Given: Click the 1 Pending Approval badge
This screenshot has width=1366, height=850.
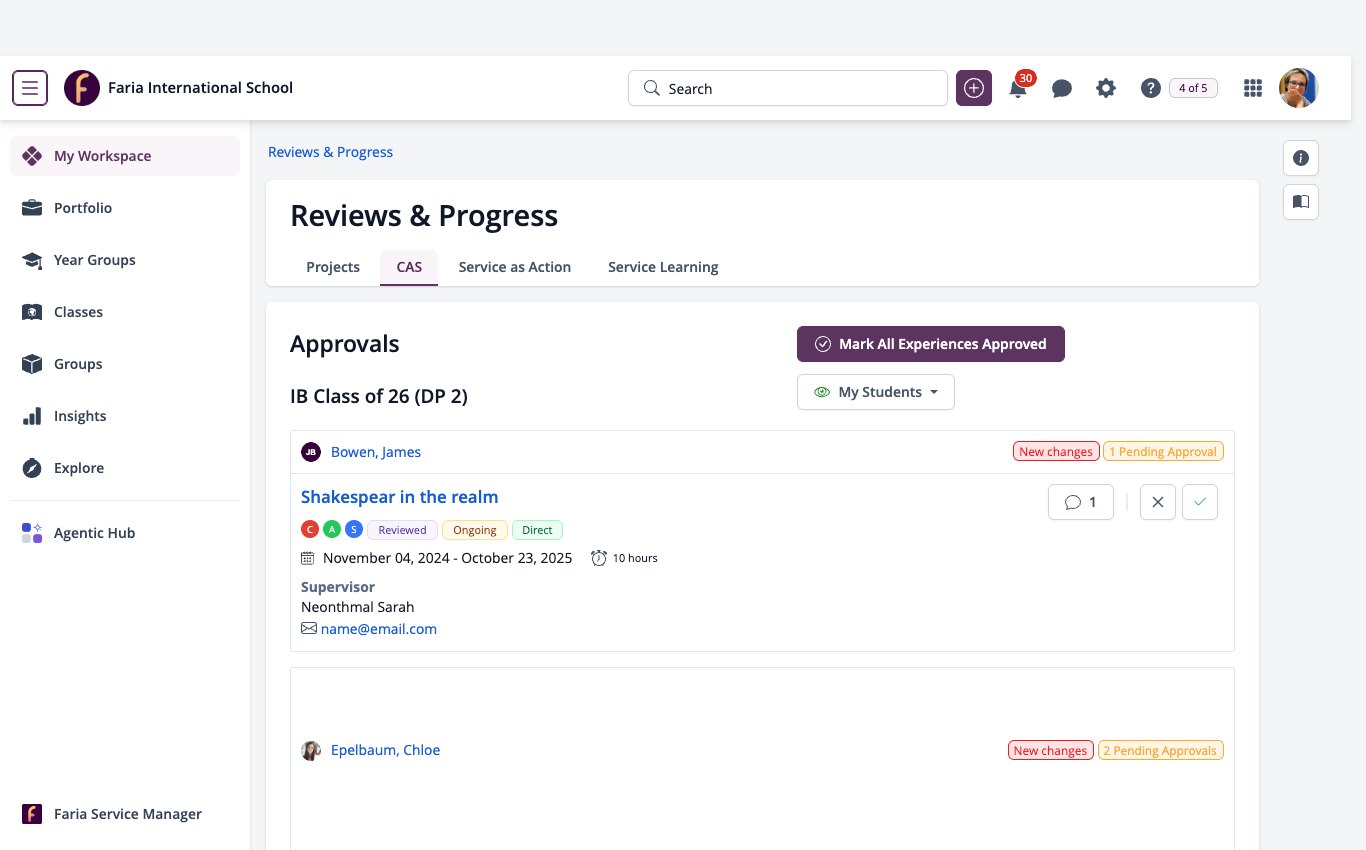Looking at the screenshot, I should pyautogui.click(x=1163, y=452).
